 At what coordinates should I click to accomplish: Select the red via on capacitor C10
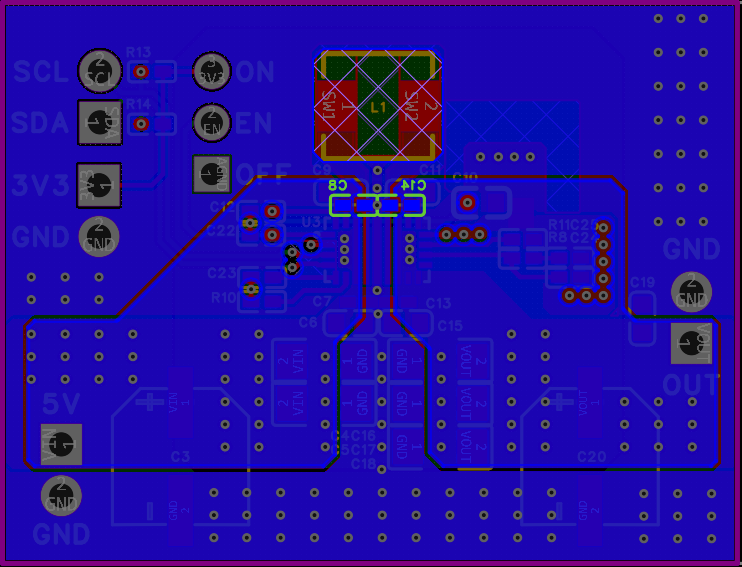468,203
